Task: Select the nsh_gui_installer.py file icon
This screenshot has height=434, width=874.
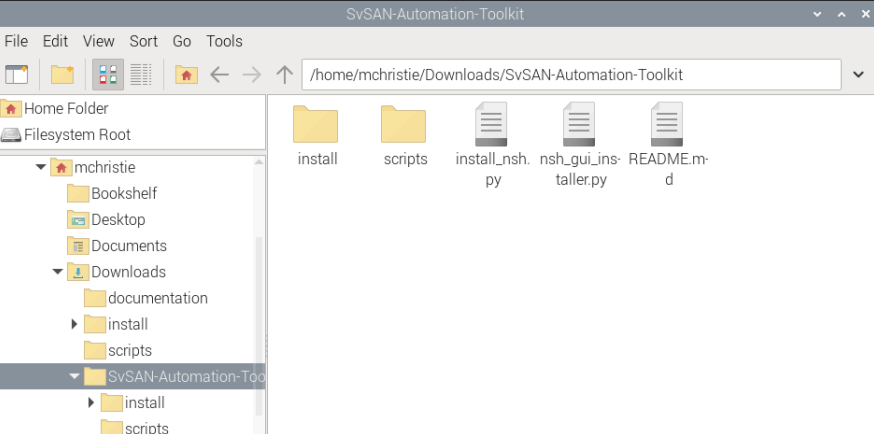Action: [579, 124]
